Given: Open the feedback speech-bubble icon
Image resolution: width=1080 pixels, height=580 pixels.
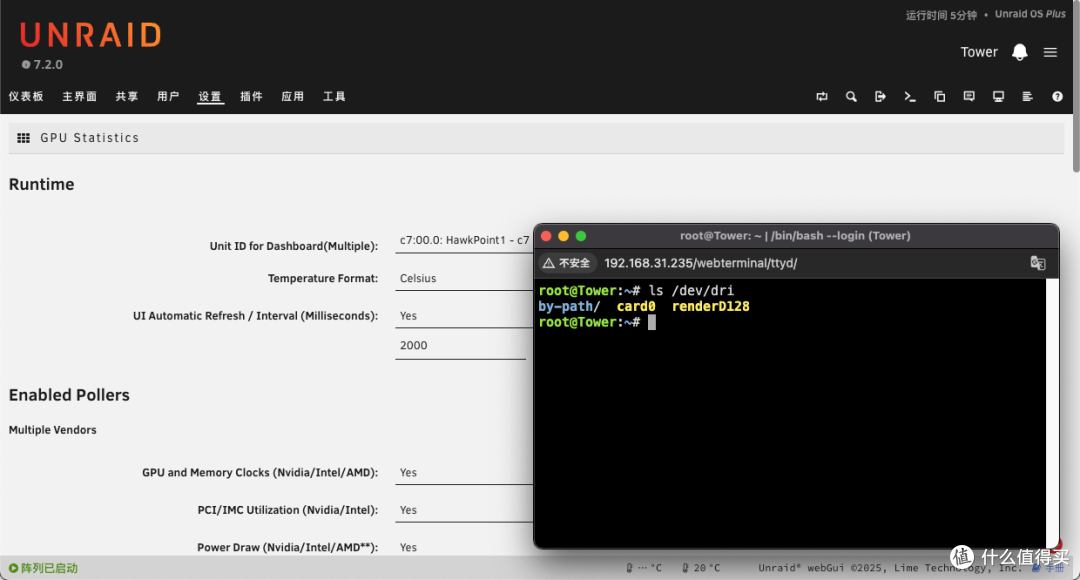Looking at the screenshot, I should pyautogui.click(x=969, y=96).
